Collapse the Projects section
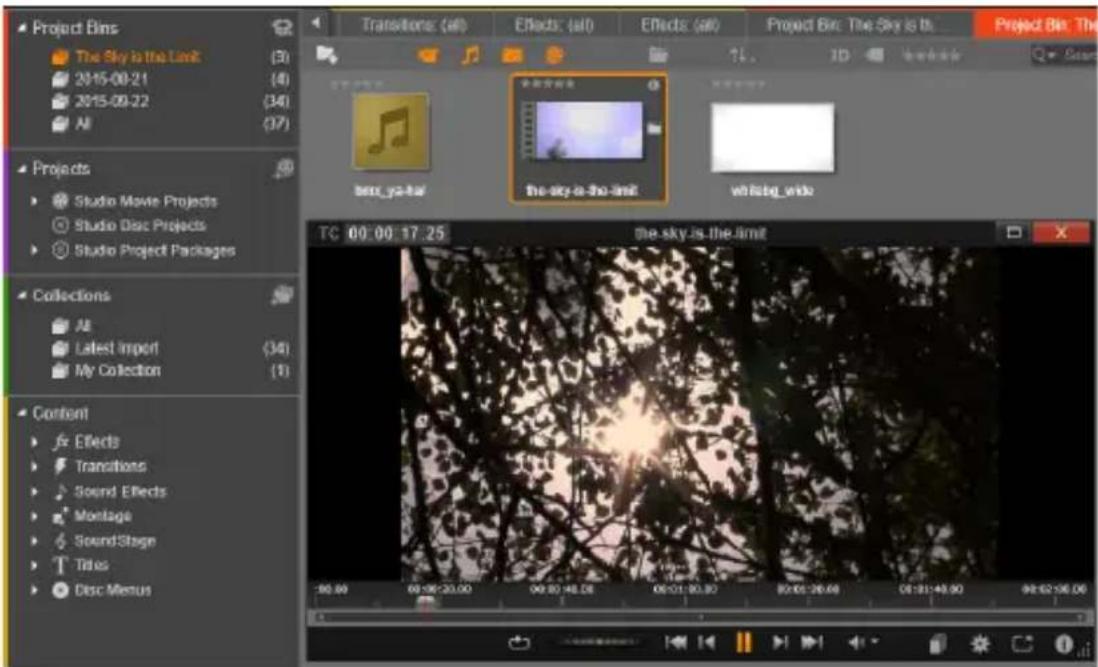Image resolution: width=1098 pixels, height=667 pixels. pos(22,169)
